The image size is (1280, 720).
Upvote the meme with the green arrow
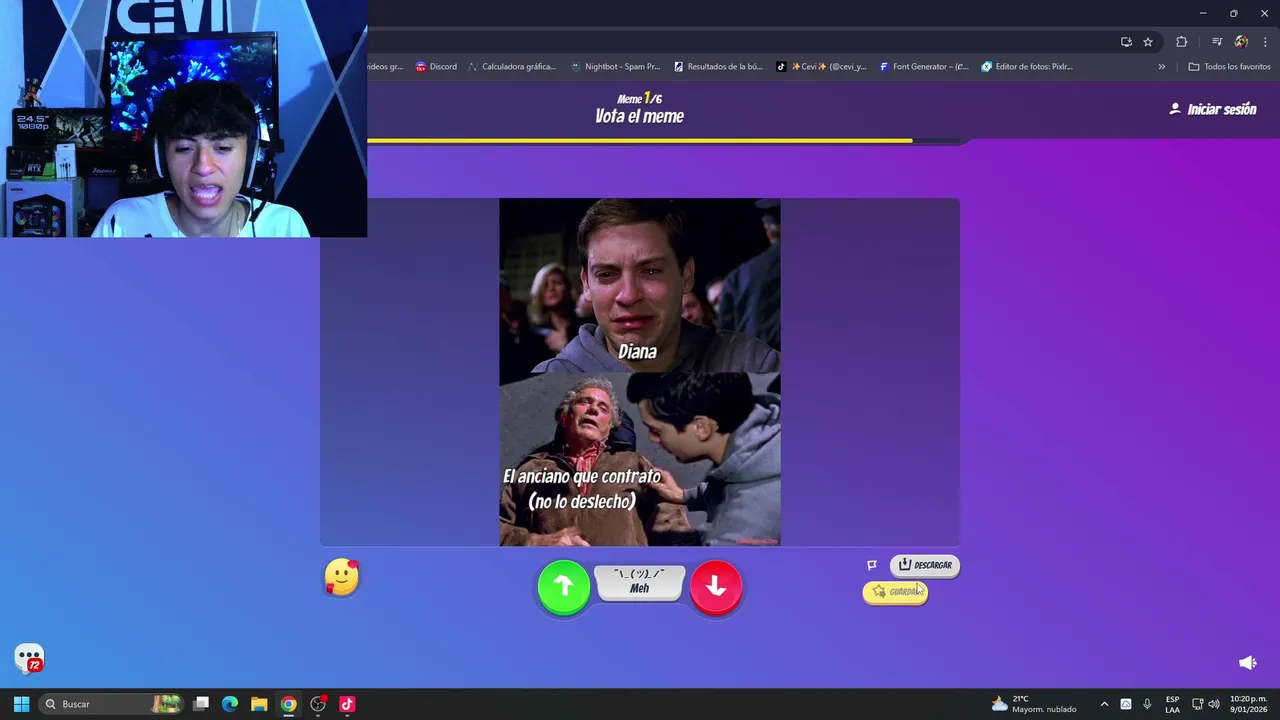(x=564, y=587)
